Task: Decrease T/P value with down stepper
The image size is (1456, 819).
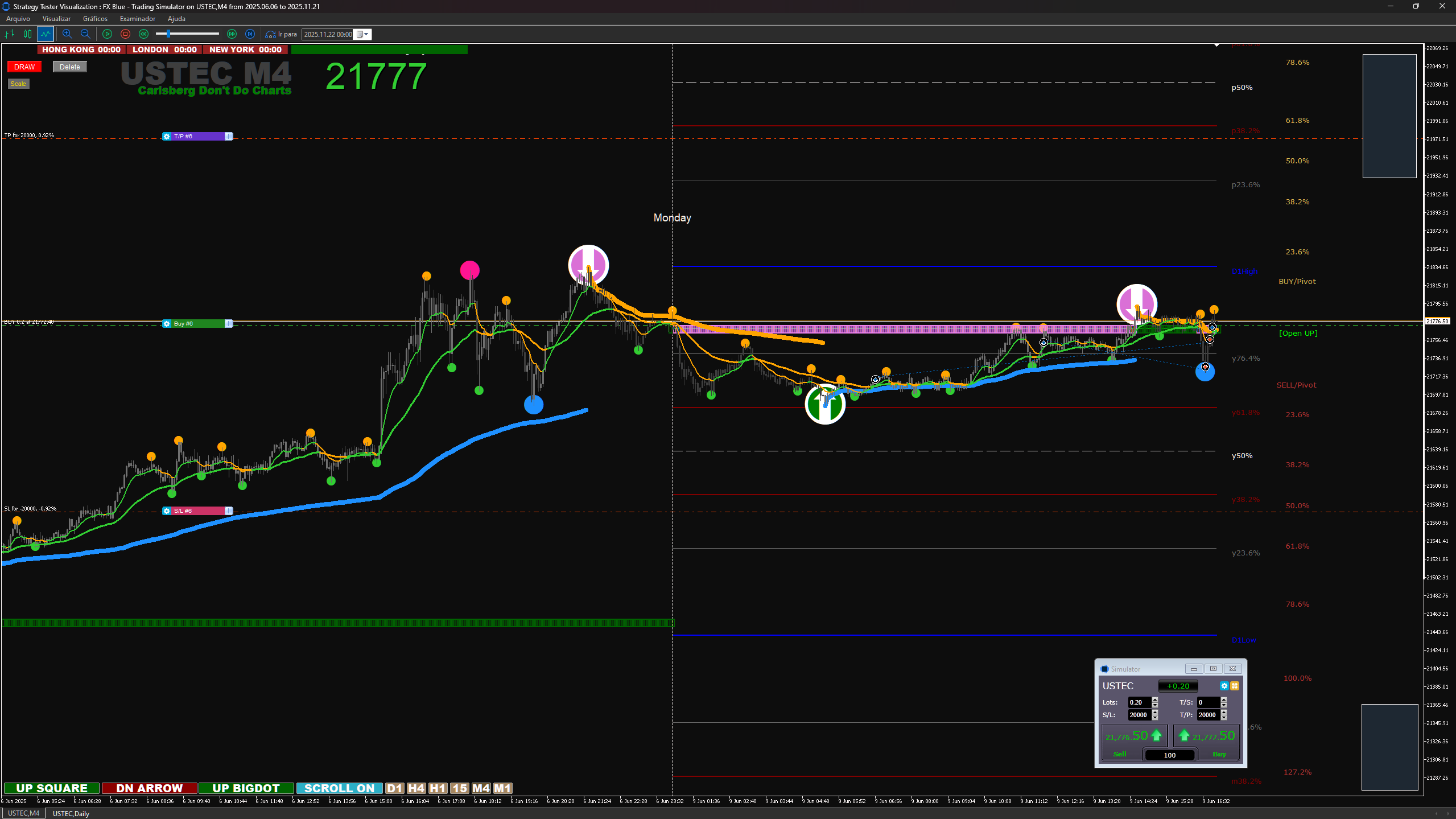Action: coord(1224,718)
